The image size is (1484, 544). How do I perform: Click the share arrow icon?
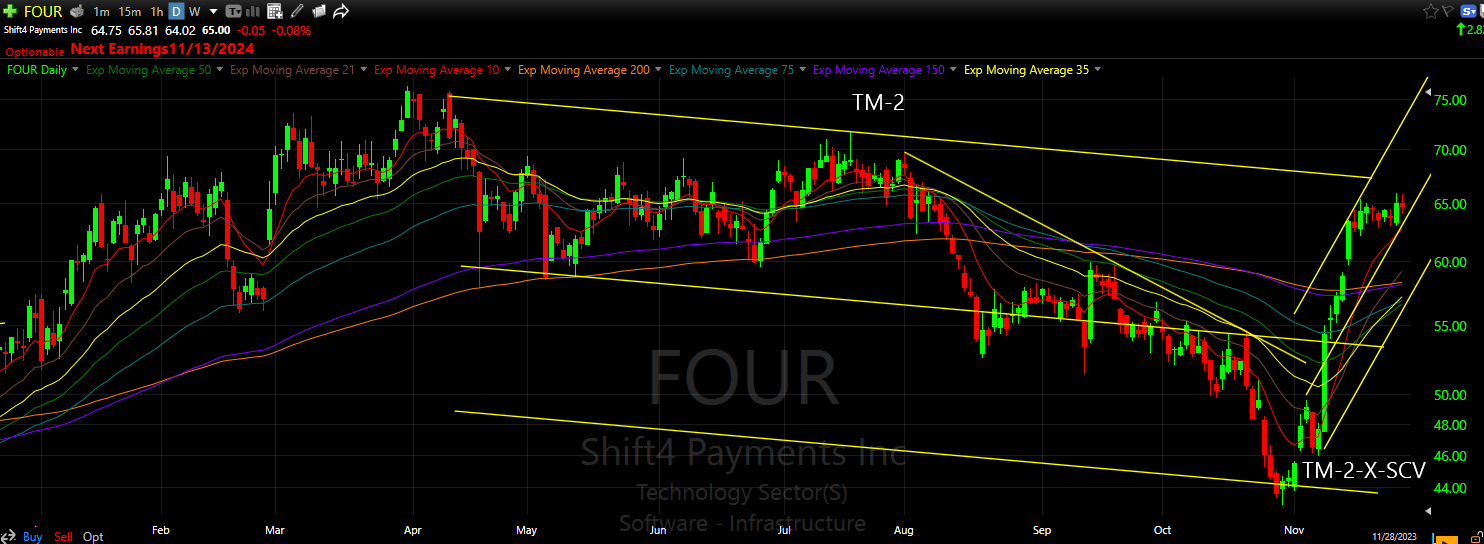[x=341, y=11]
